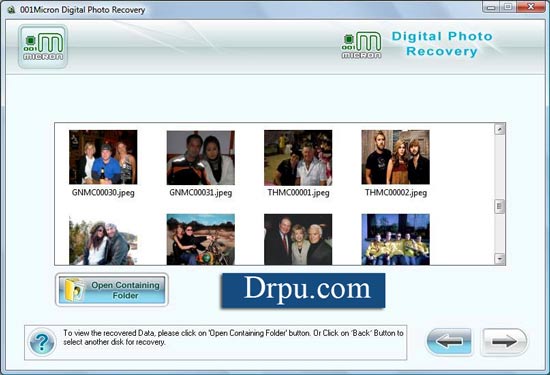Screen dimensions: 550x375
Task: Select thumbnail GNMC00031.jpeg
Action: click(201, 158)
